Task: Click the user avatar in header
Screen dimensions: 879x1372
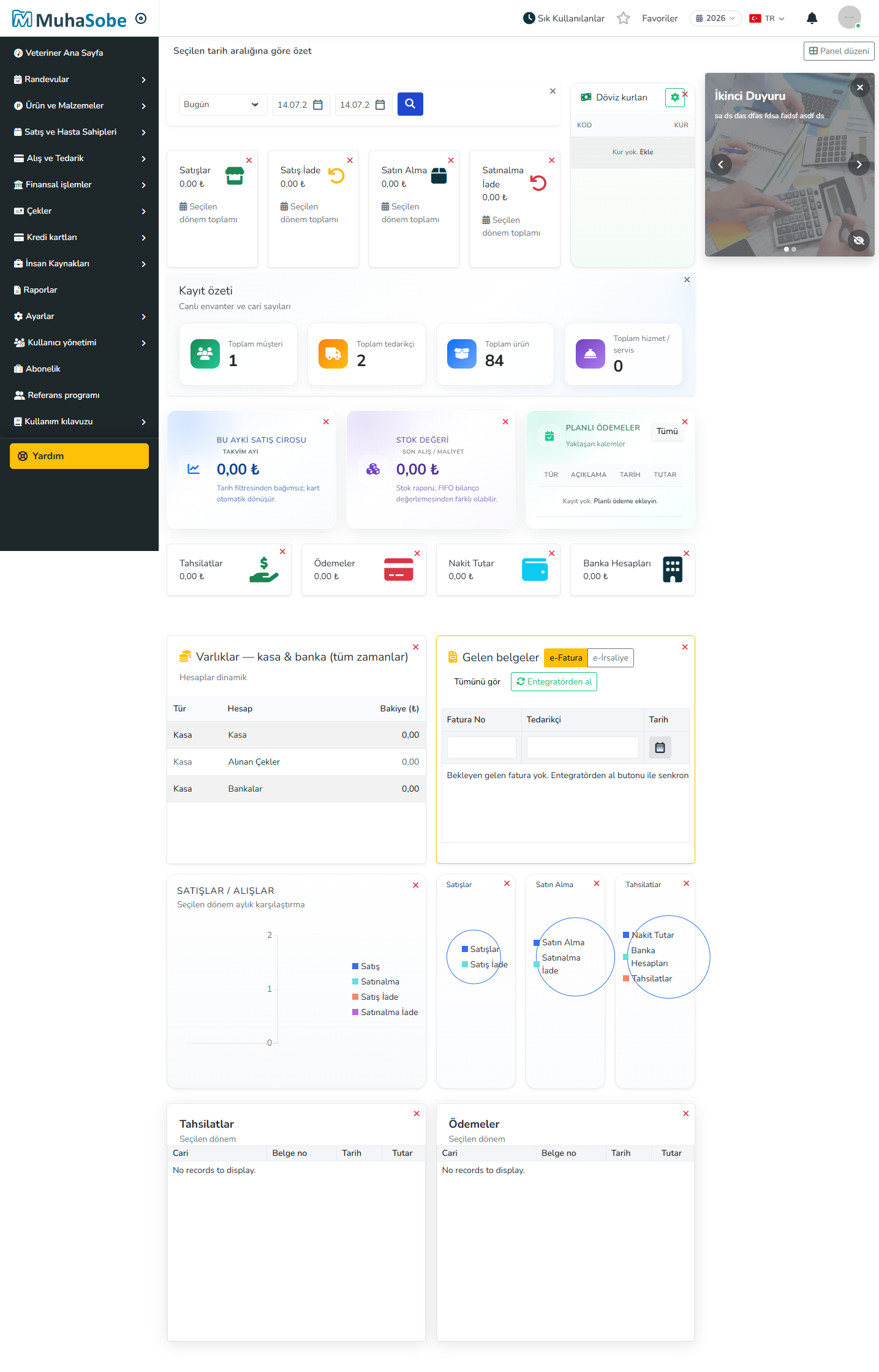Action: point(849,18)
